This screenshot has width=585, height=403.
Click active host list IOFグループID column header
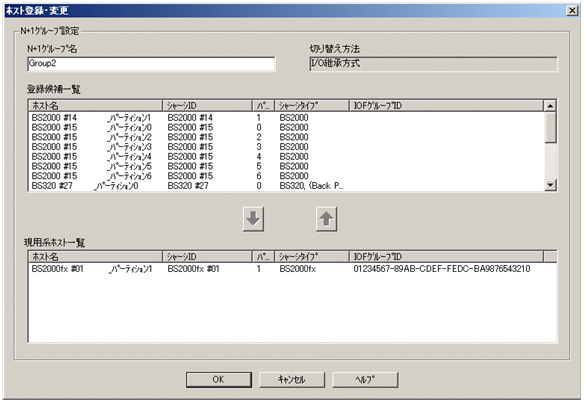click(447, 257)
